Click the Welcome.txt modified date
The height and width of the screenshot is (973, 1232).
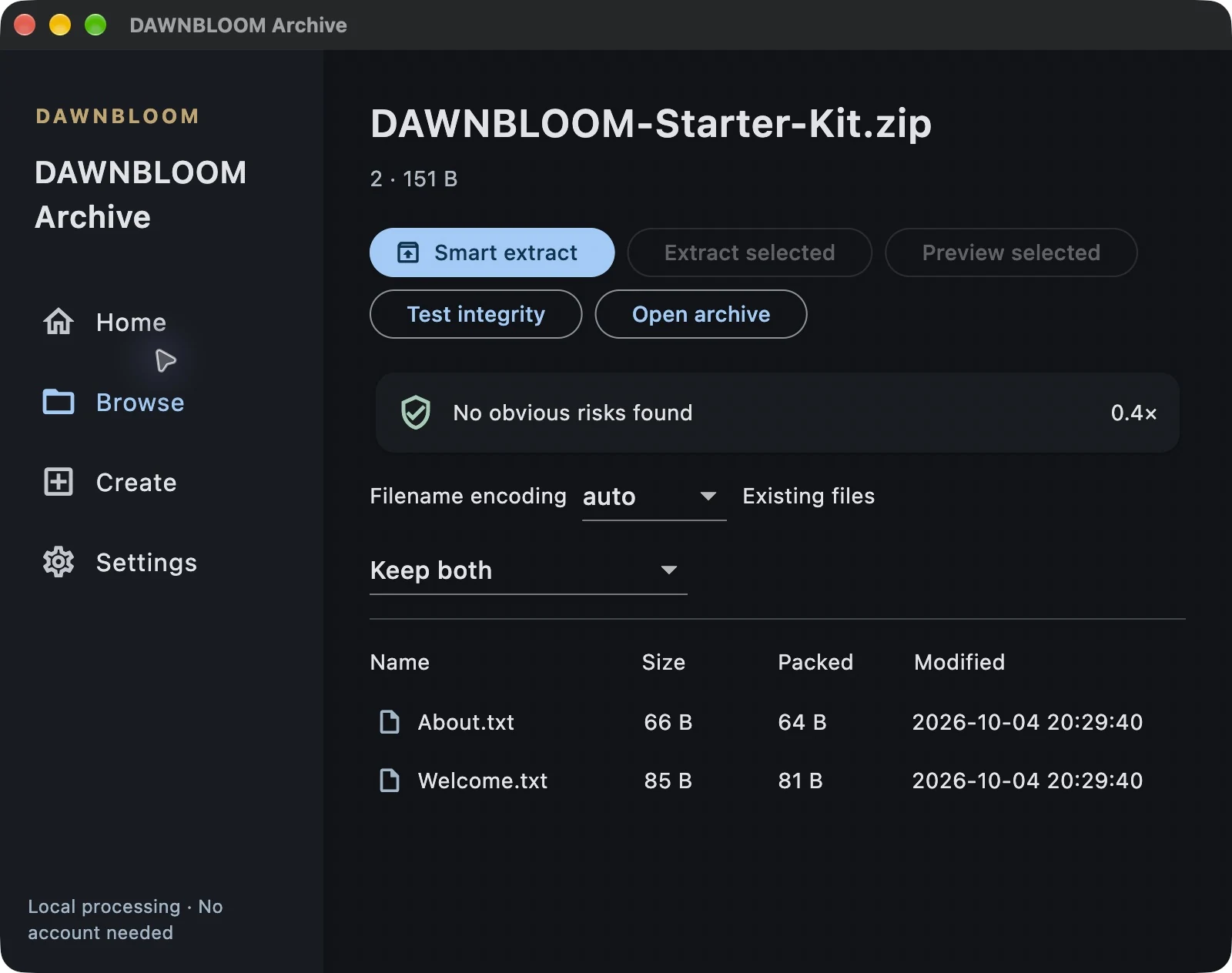tap(1027, 781)
